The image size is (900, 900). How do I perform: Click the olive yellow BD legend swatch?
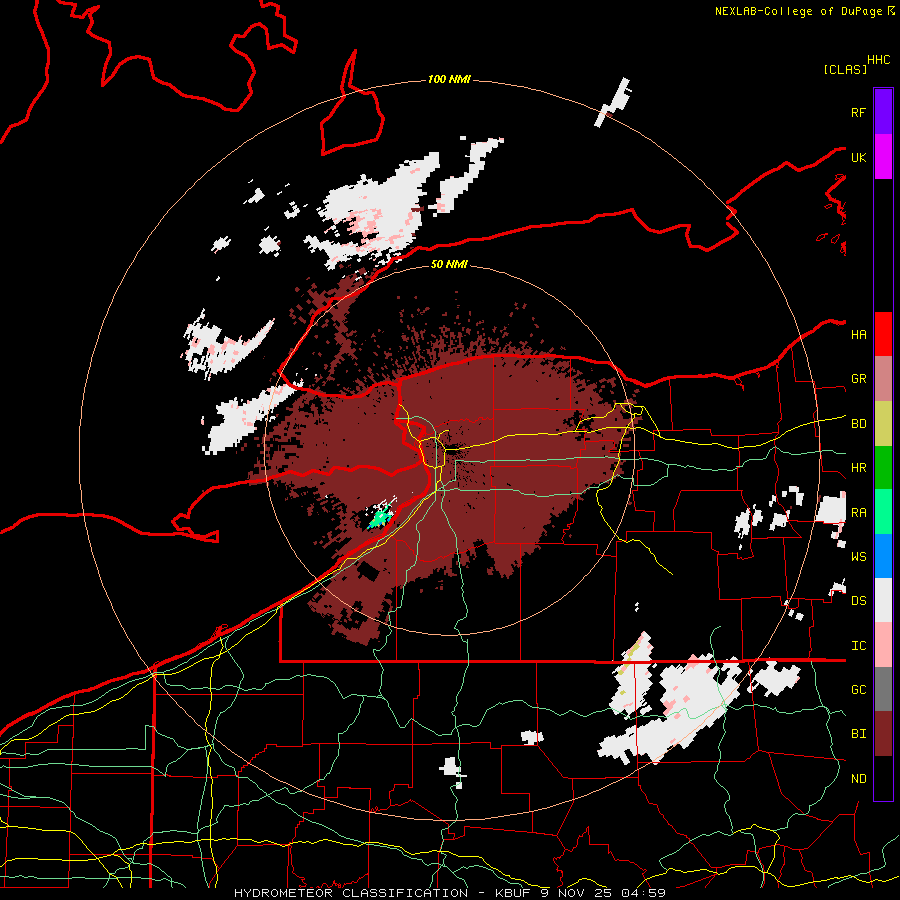(x=883, y=423)
